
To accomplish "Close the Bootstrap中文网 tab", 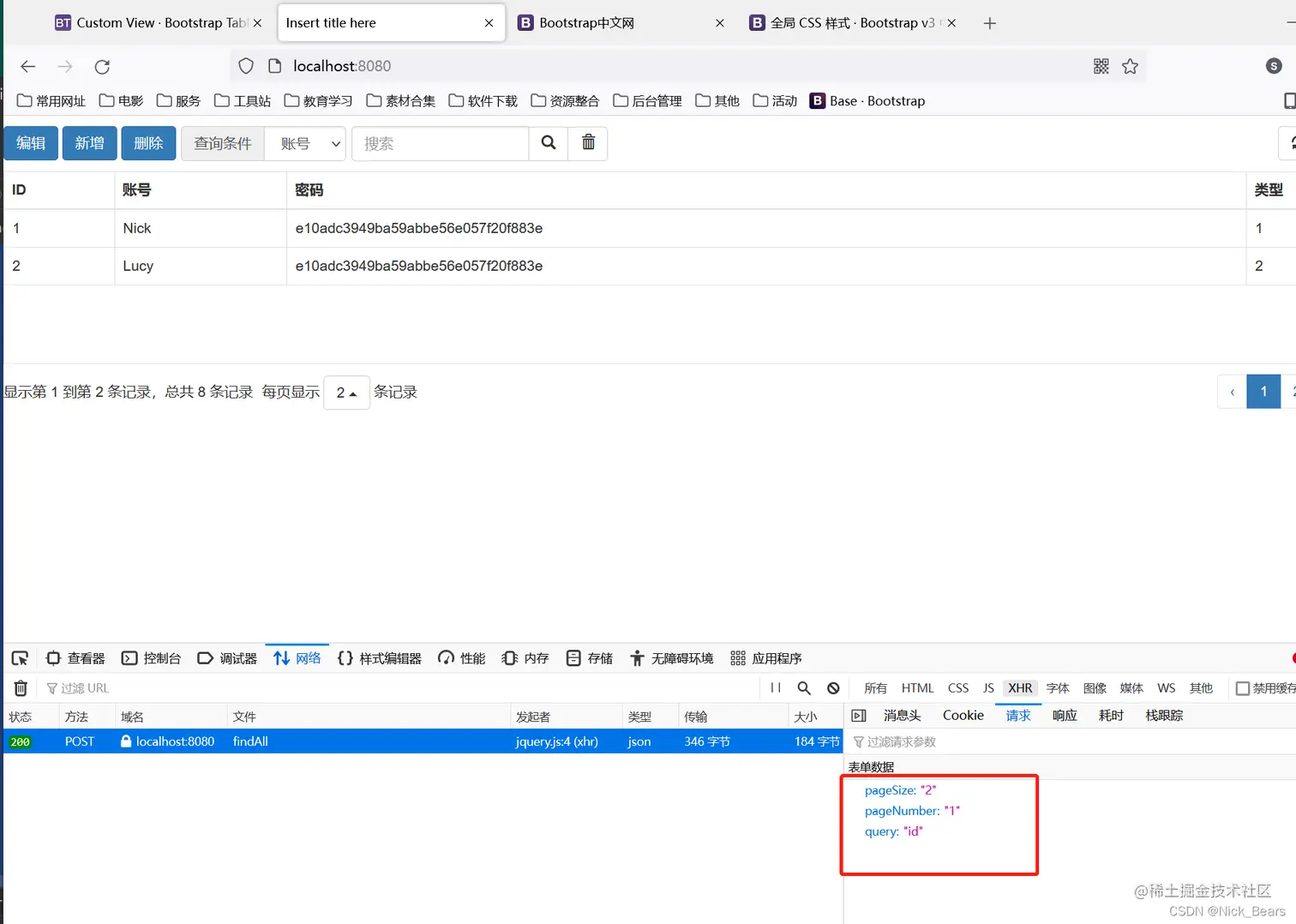I will (x=720, y=23).
